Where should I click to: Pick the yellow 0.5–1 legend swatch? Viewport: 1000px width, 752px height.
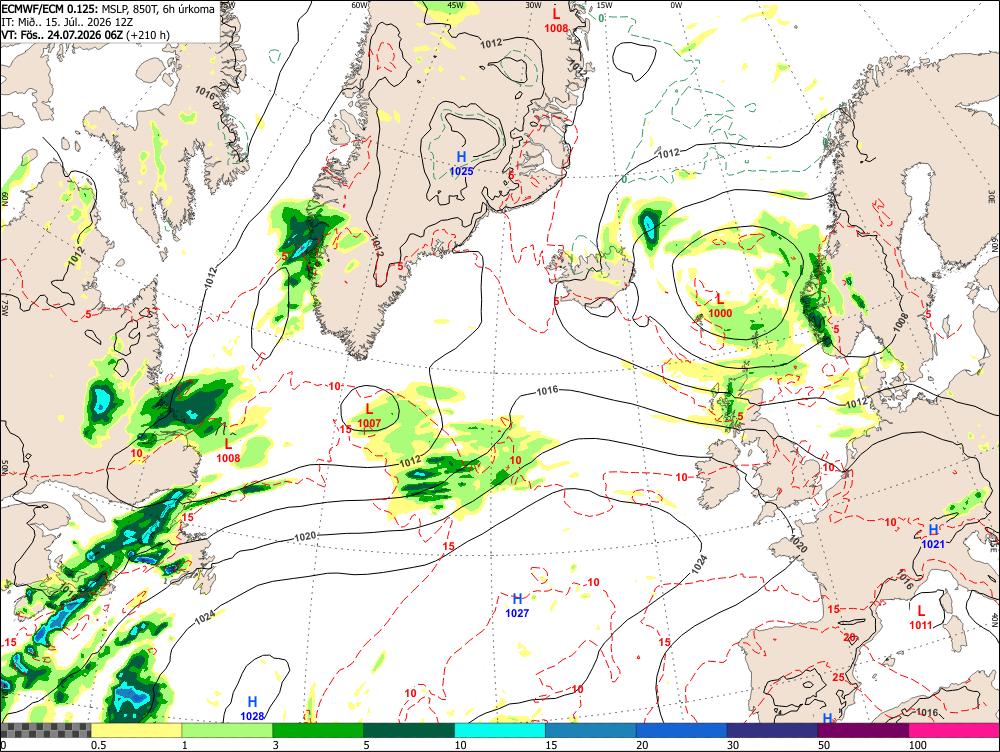[136, 730]
